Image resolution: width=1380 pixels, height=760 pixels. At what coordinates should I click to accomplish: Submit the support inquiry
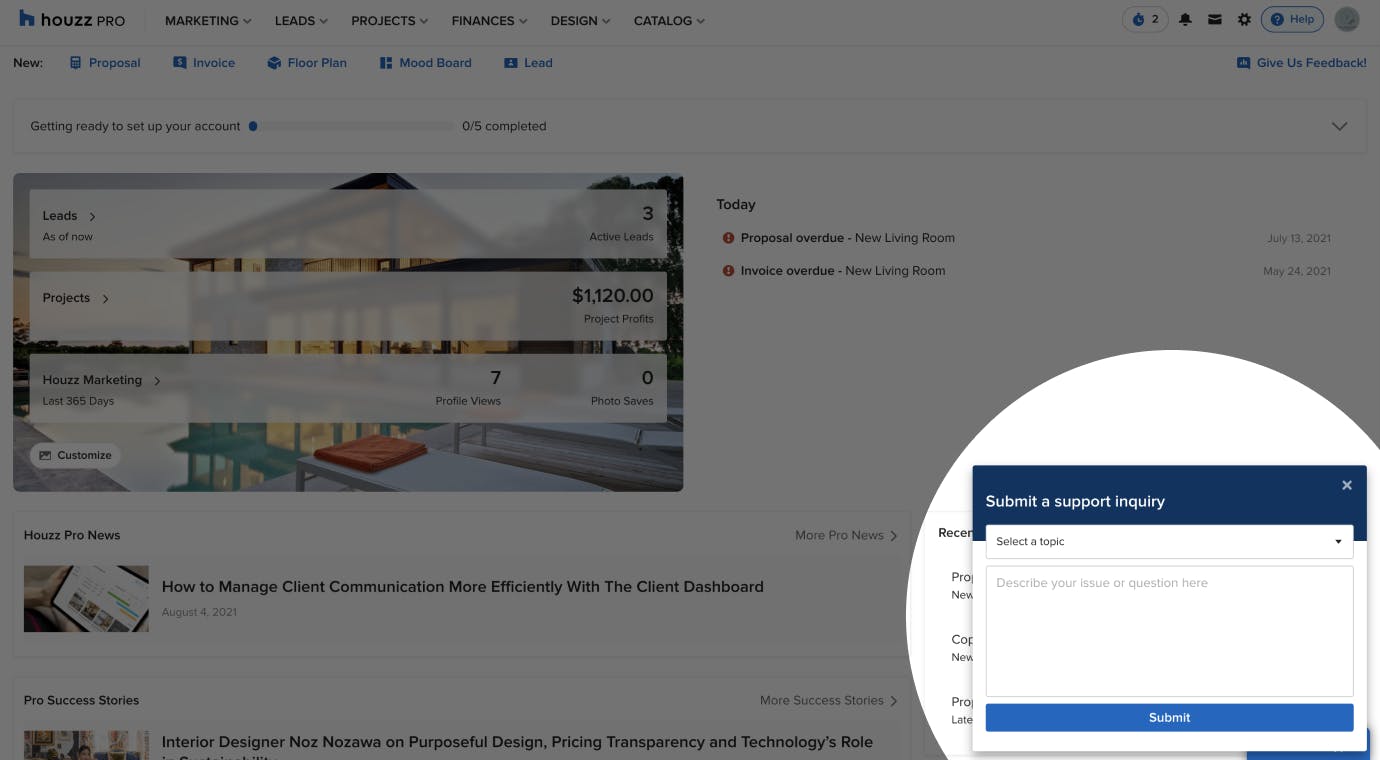1169,717
